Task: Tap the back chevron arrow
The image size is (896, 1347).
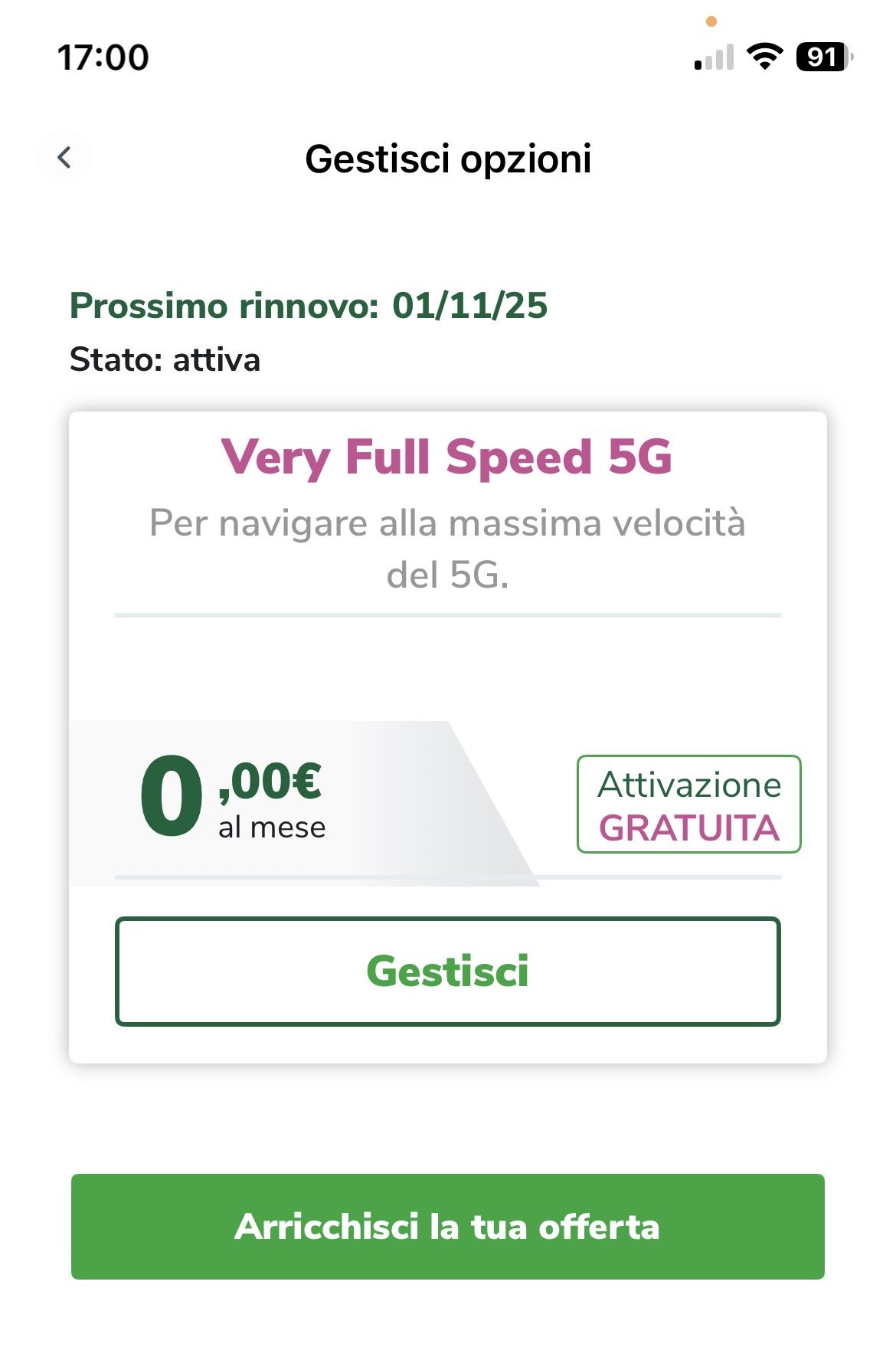Action: (x=64, y=158)
